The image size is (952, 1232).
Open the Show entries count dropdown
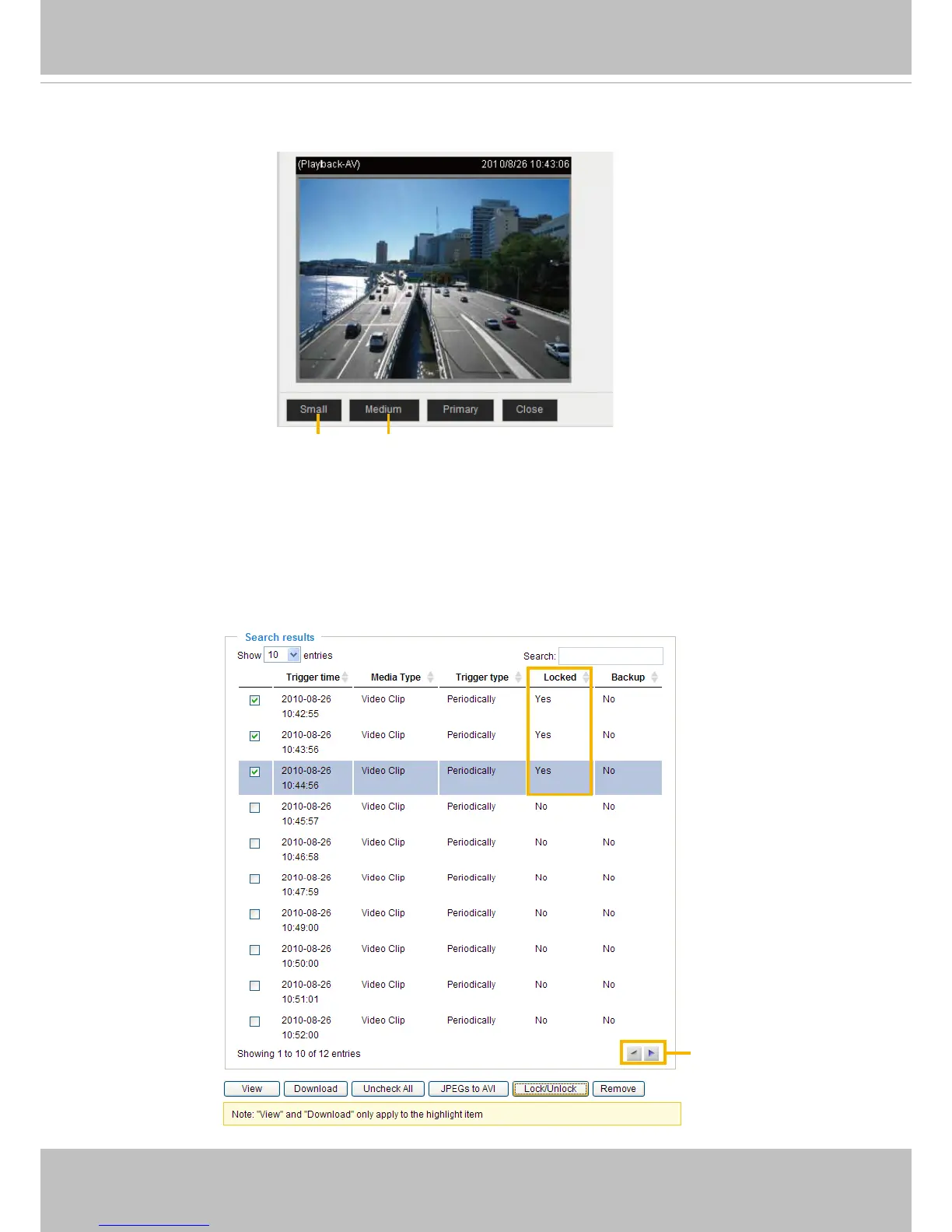[x=282, y=655]
